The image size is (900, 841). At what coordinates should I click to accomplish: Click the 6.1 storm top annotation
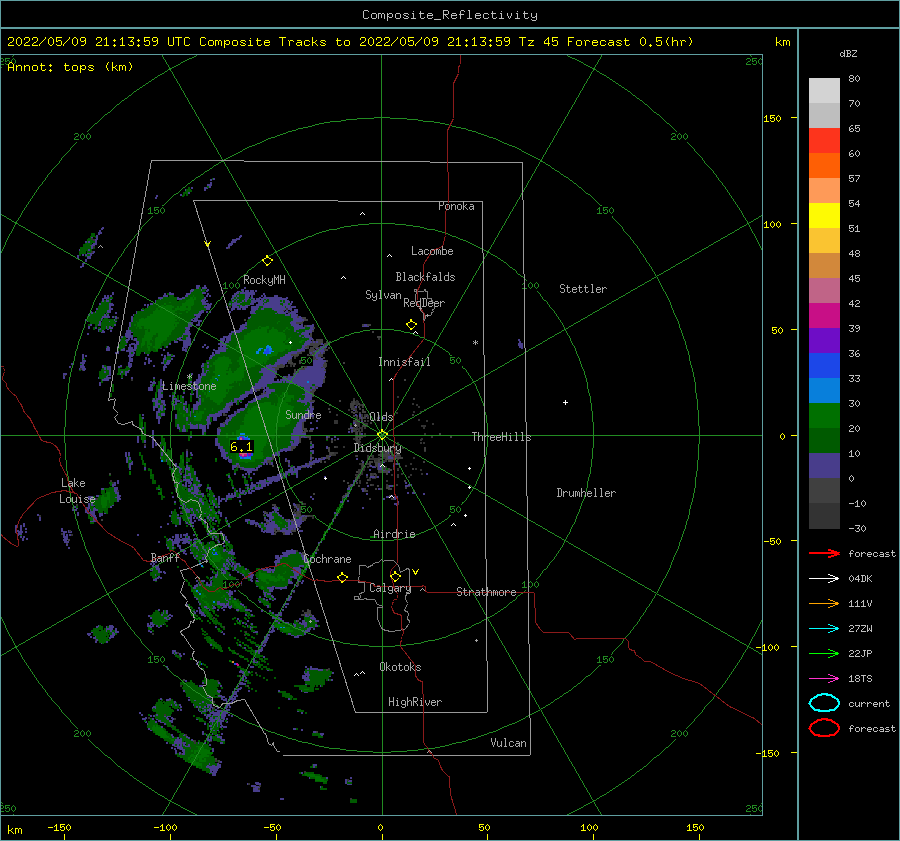pyautogui.click(x=241, y=447)
